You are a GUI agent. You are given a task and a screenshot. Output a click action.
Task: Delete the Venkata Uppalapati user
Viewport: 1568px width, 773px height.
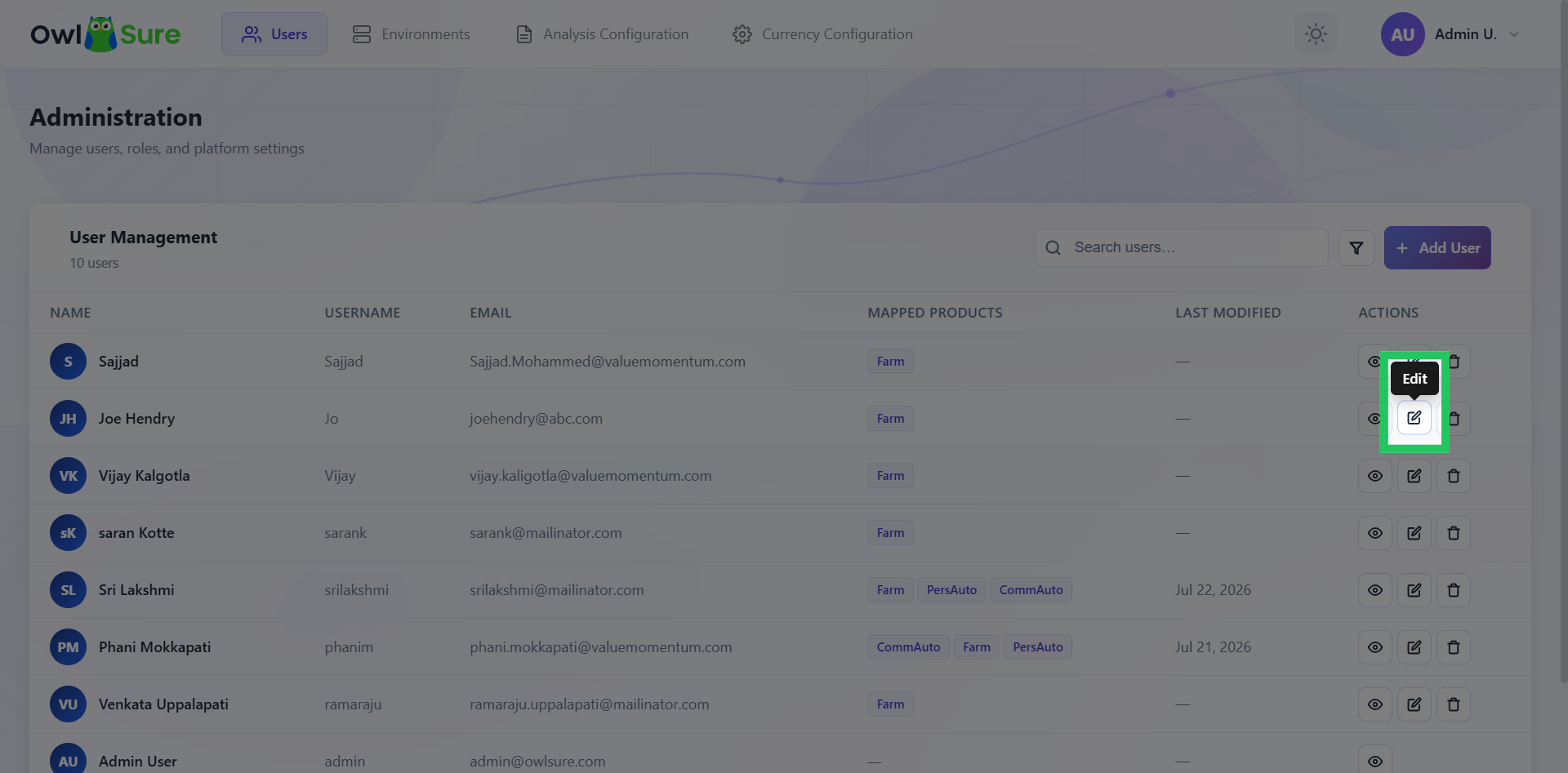[1454, 704]
